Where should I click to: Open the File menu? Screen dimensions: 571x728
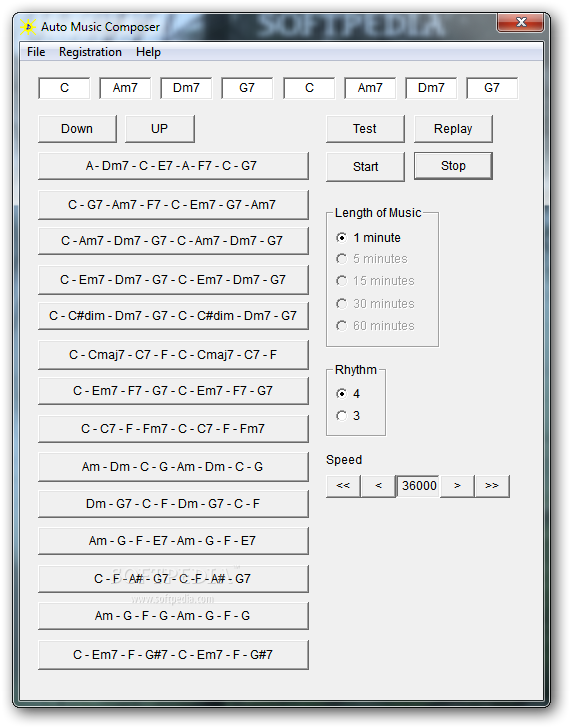click(36, 52)
